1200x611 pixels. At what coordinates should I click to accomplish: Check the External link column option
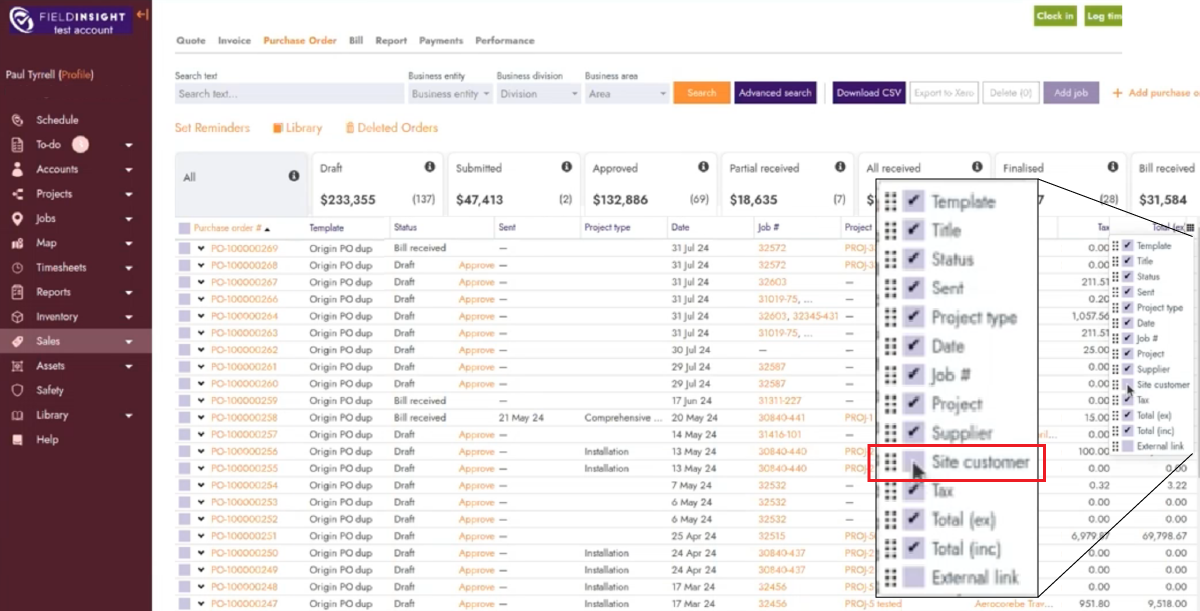coord(1128,446)
